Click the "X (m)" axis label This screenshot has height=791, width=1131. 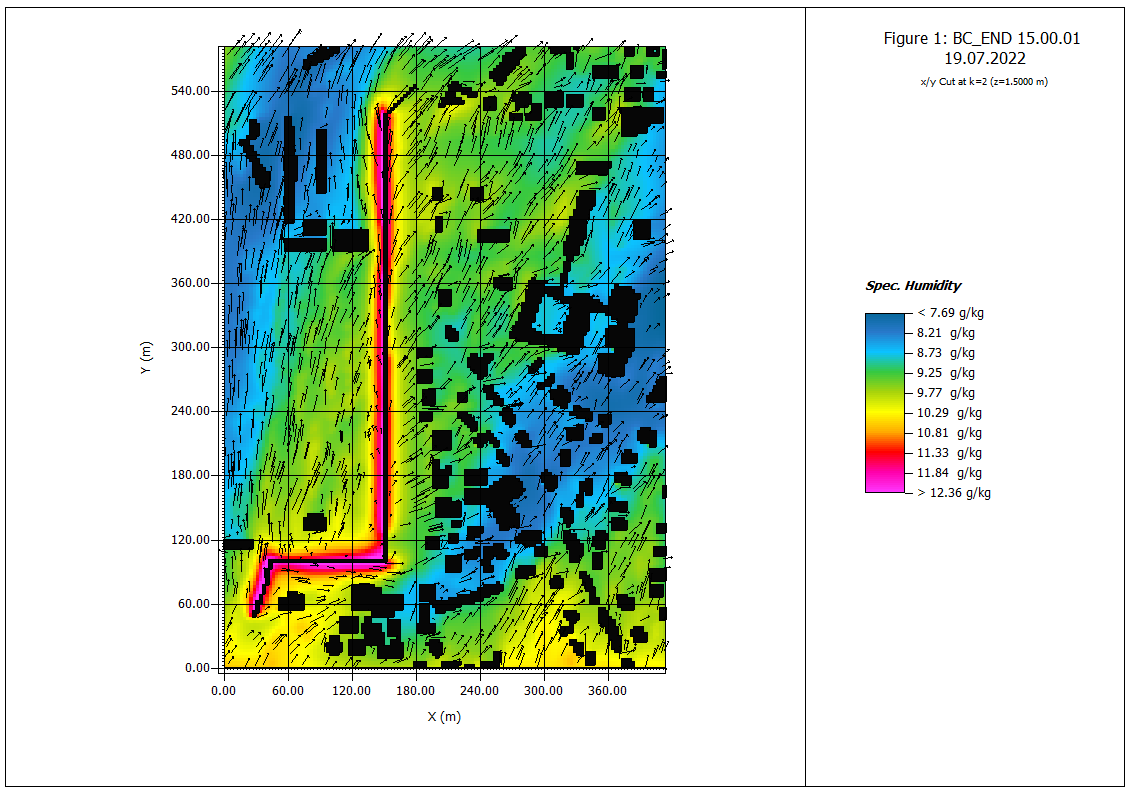click(x=444, y=716)
